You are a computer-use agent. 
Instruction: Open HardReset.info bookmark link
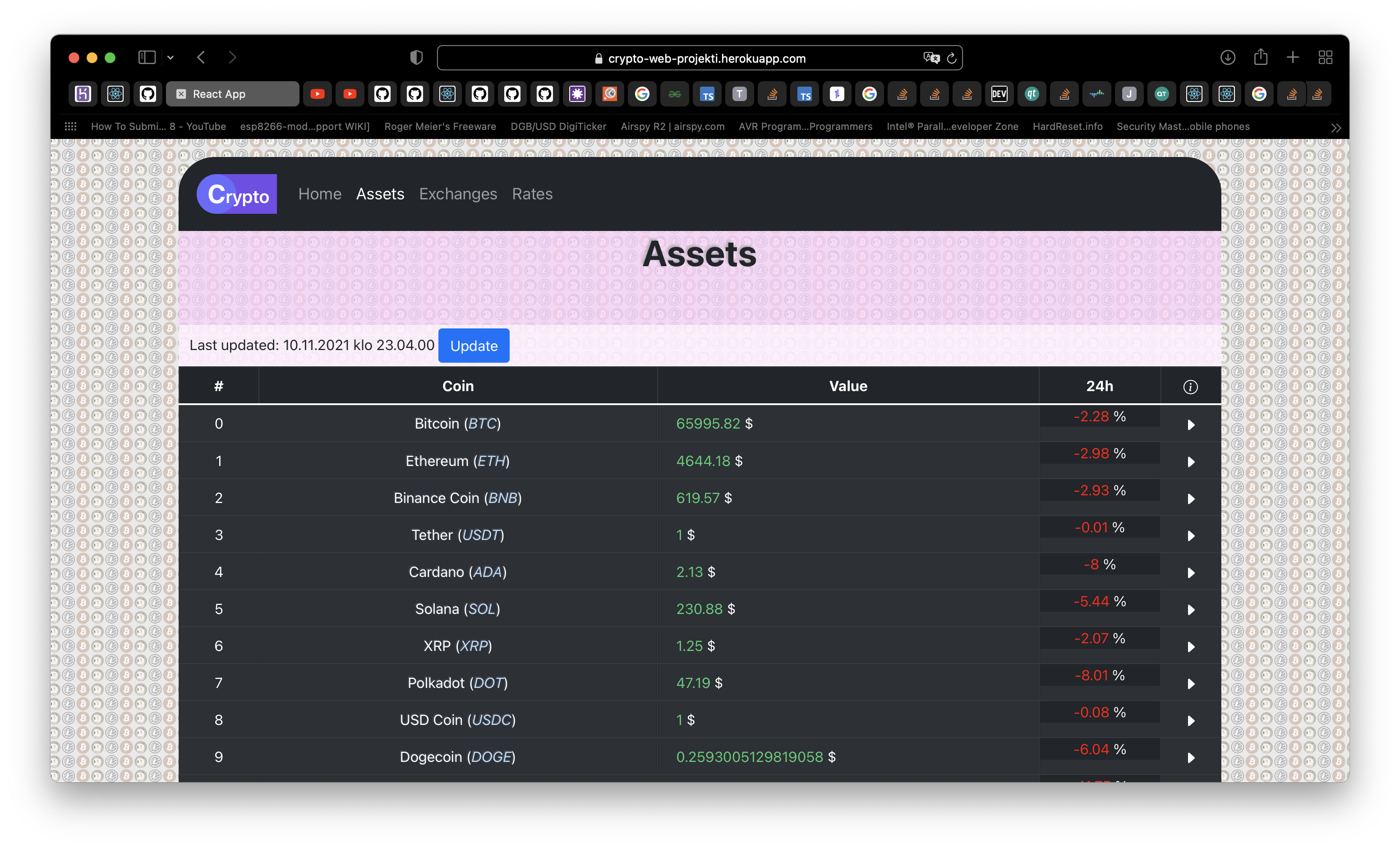[x=1067, y=126]
